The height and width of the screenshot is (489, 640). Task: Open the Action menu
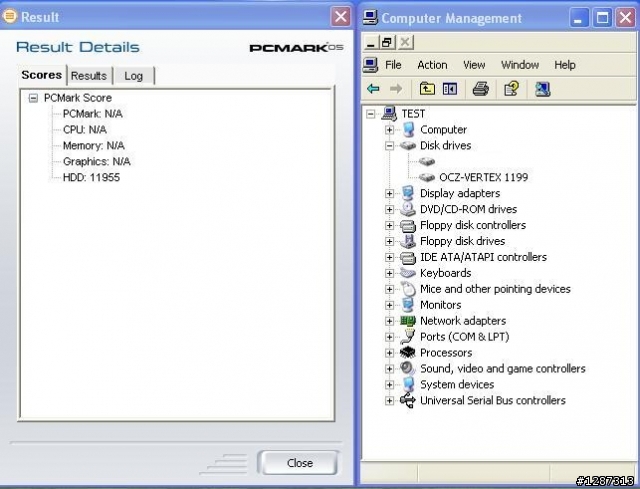tap(432, 65)
